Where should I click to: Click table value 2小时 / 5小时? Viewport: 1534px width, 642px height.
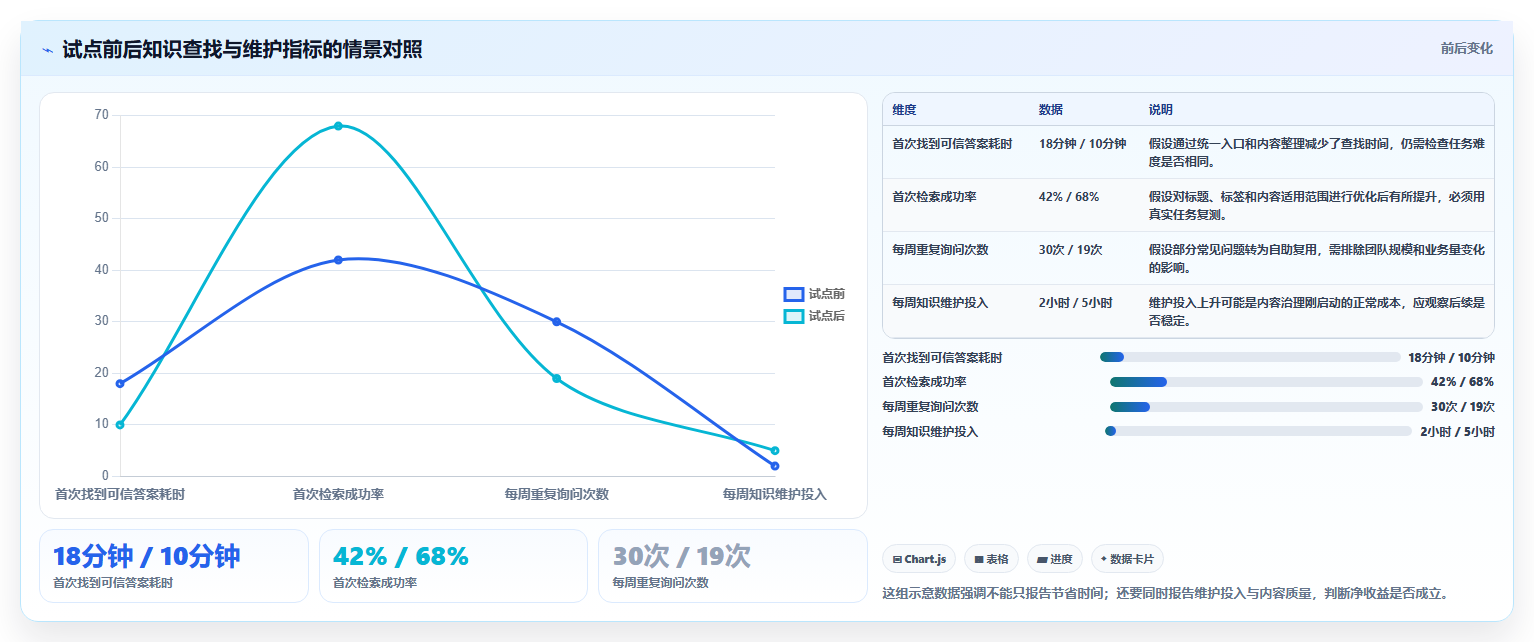coord(1076,302)
